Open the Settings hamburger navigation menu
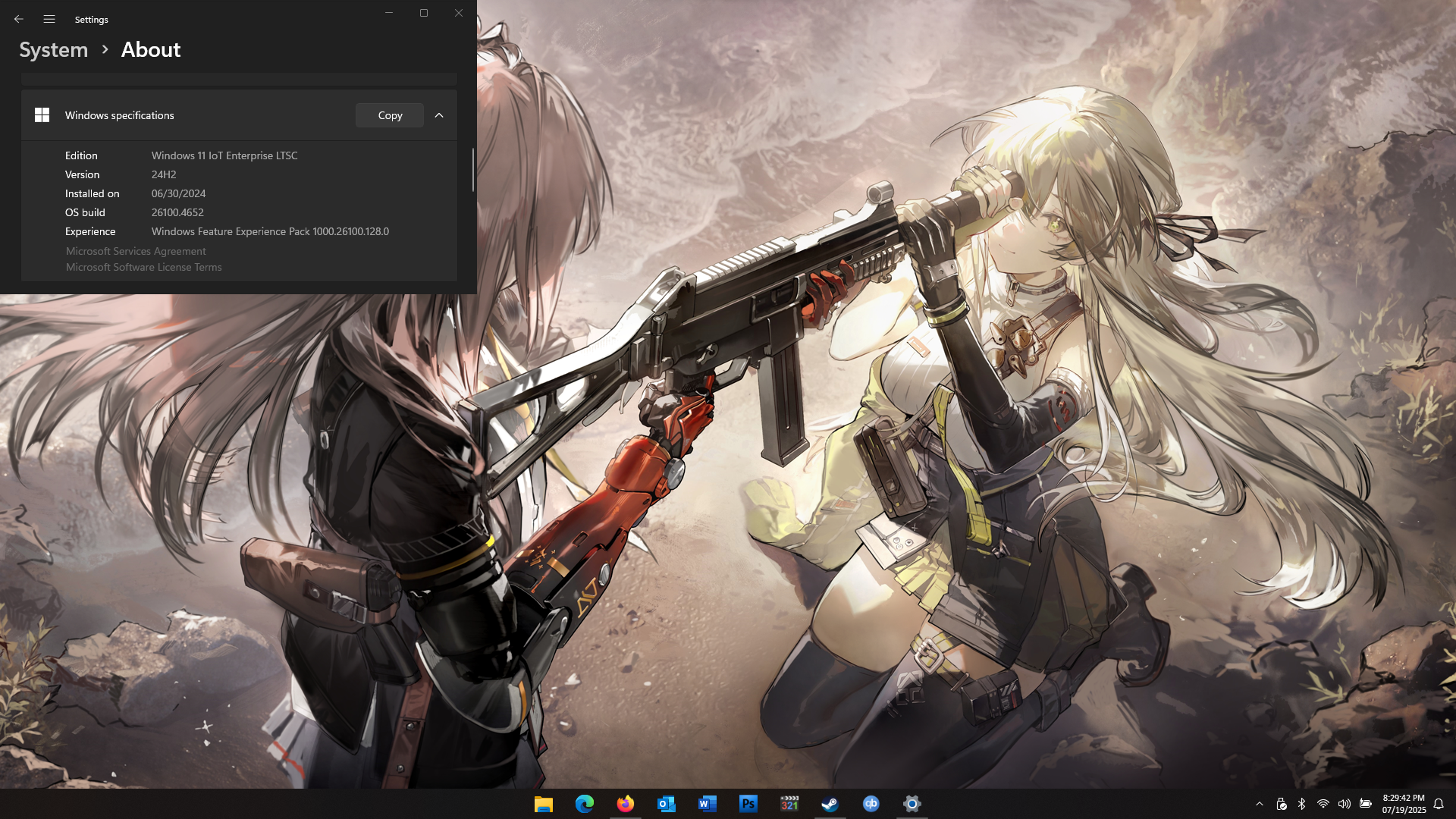This screenshot has width=1456, height=819. 49,19
